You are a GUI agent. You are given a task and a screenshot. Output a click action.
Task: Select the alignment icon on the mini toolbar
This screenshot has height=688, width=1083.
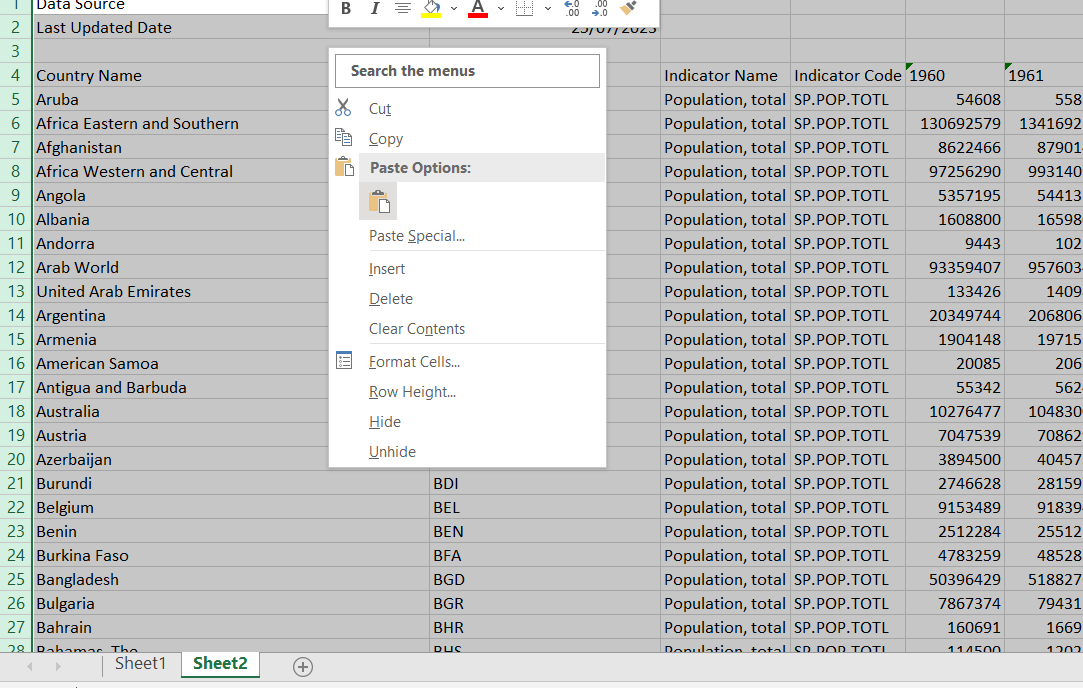[402, 9]
